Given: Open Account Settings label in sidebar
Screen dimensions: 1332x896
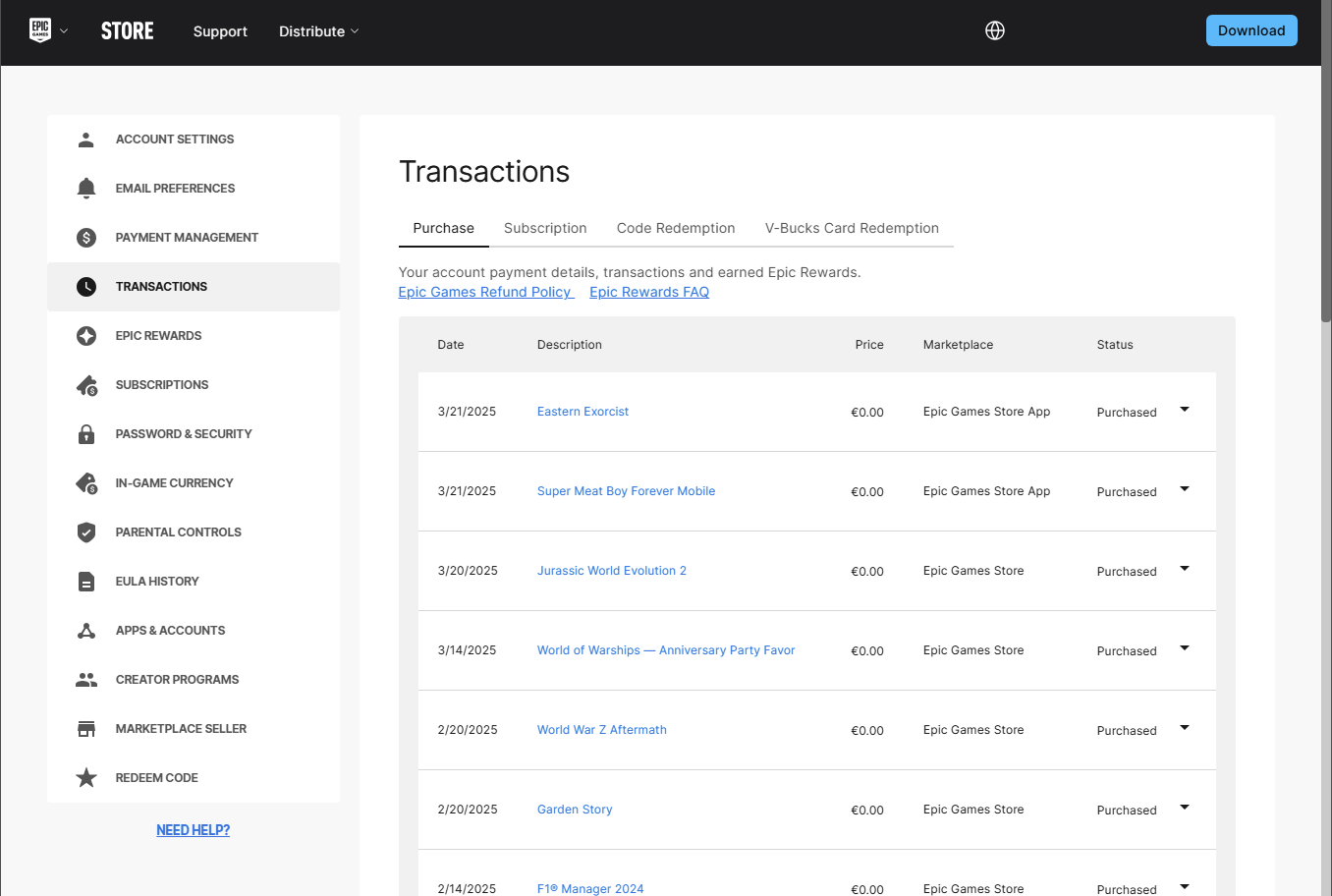Looking at the screenshot, I should [175, 140].
